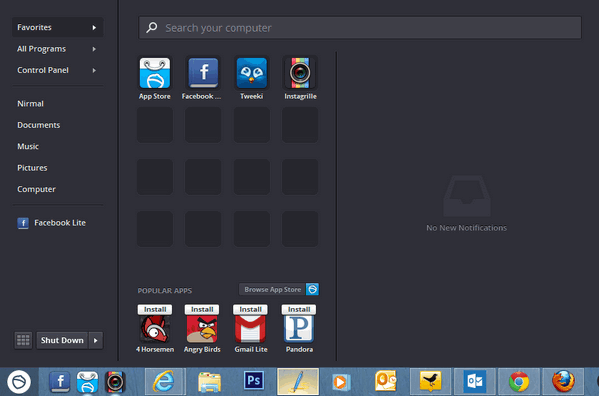This screenshot has height=396, width=599.
Task: Open the media player taskbar icon
Action: (x=341, y=381)
